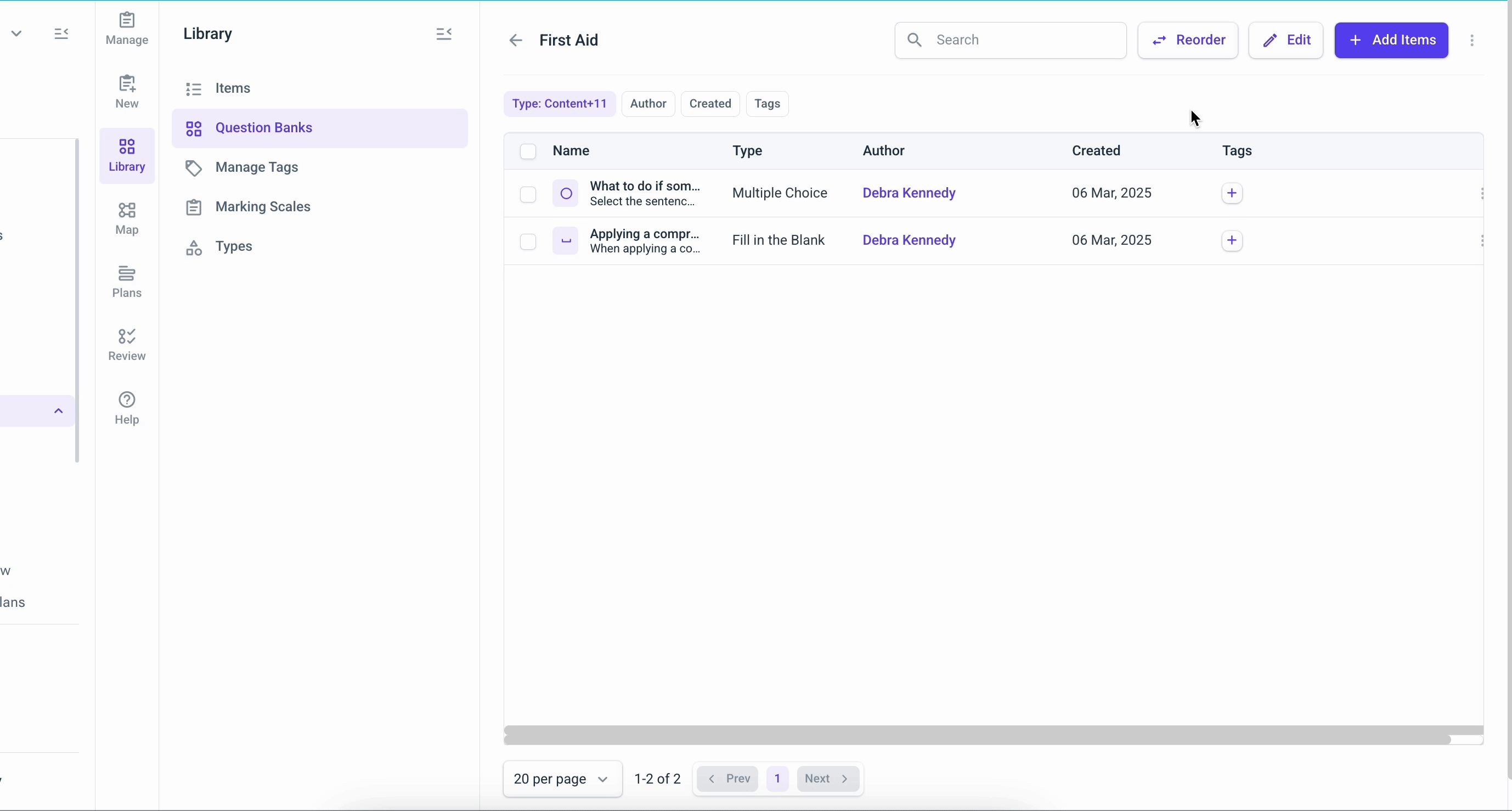Open row options for the Fill in the Blank item
The height and width of the screenshot is (811, 1512).
(1481, 241)
